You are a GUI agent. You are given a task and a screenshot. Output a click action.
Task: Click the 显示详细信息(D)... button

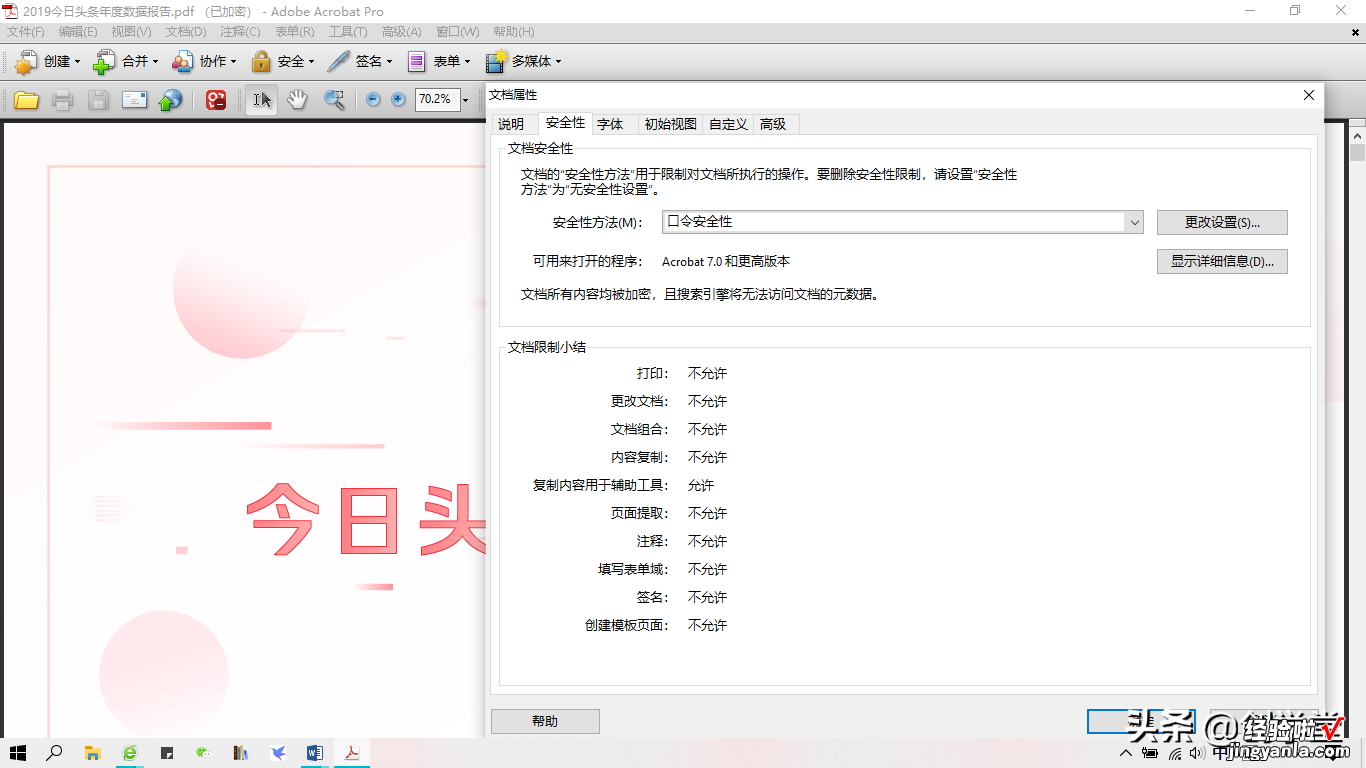[1222, 261]
